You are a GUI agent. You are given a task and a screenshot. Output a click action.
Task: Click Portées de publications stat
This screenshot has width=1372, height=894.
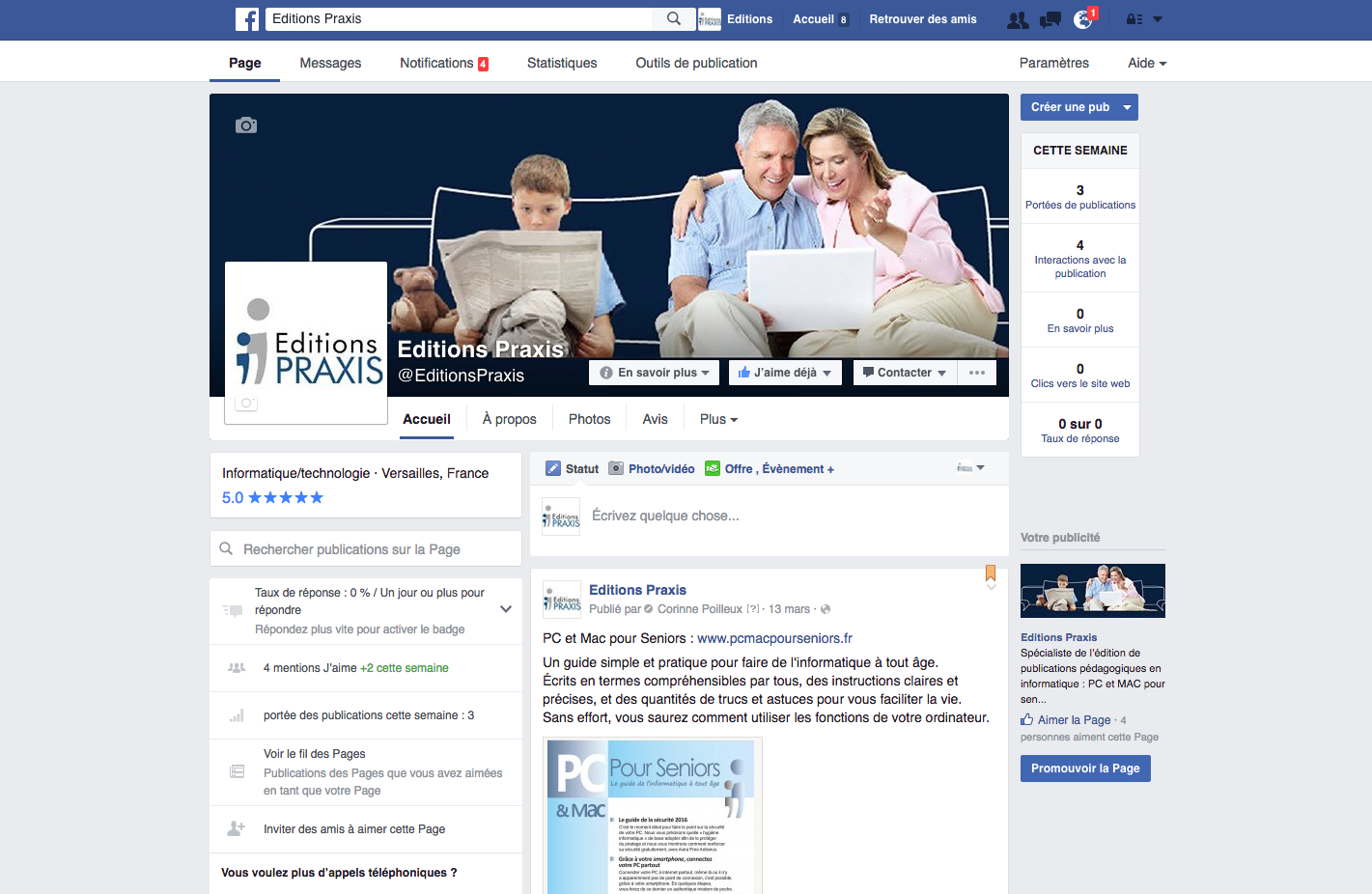coord(1079,197)
